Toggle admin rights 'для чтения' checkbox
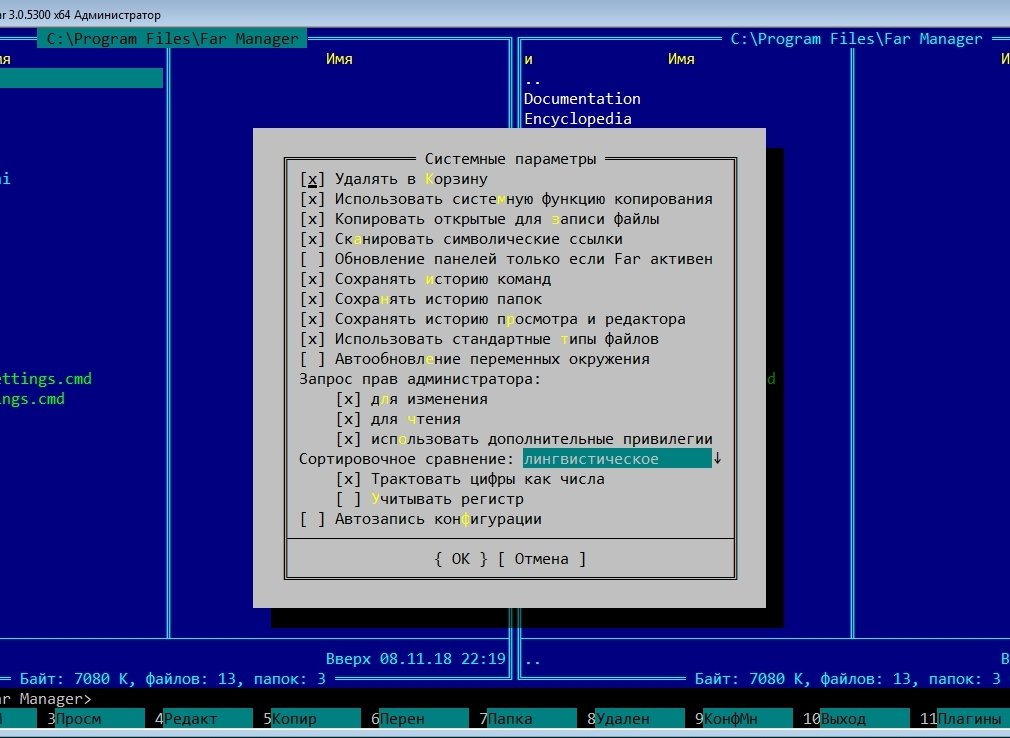1010x738 pixels. click(x=348, y=419)
